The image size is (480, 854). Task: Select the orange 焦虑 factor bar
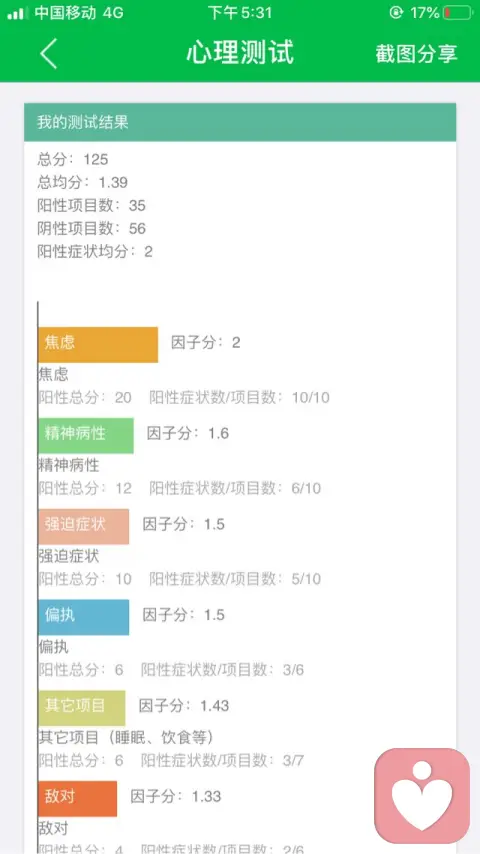point(98,345)
